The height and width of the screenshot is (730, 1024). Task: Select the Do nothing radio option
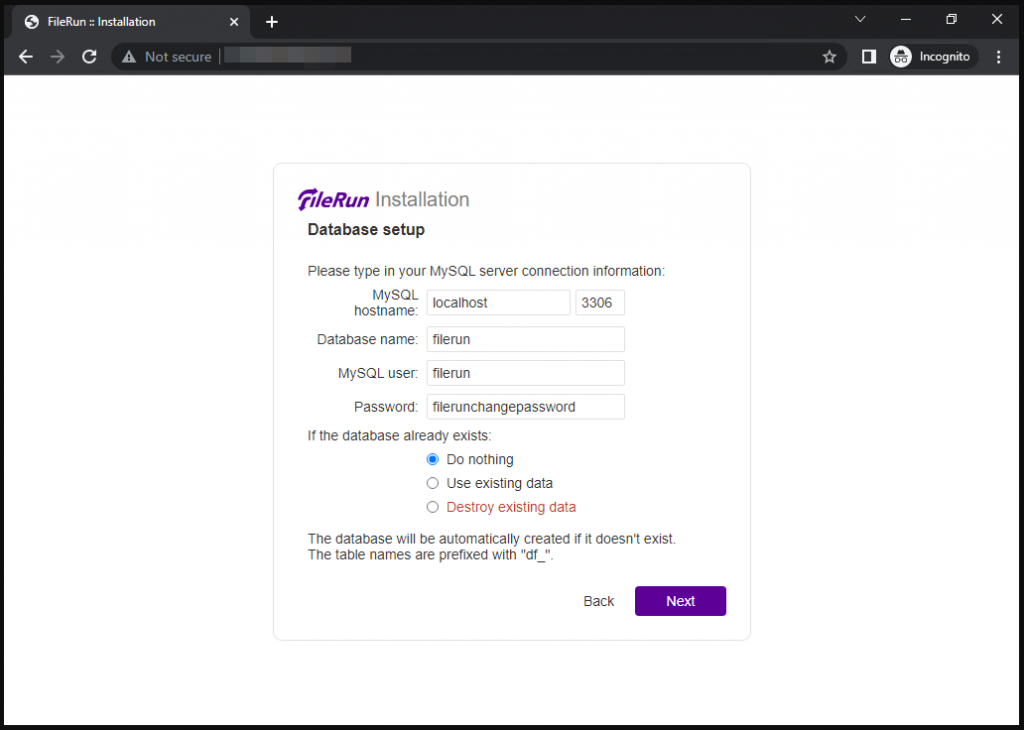pyautogui.click(x=432, y=459)
